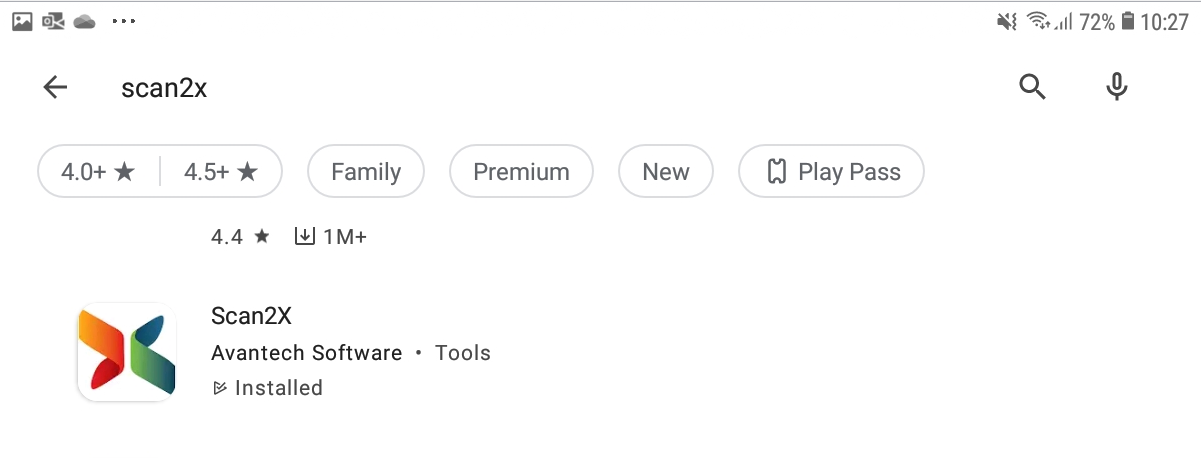Tap the Avantech Software developer name
1201x458 pixels.
[x=307, y=353]
